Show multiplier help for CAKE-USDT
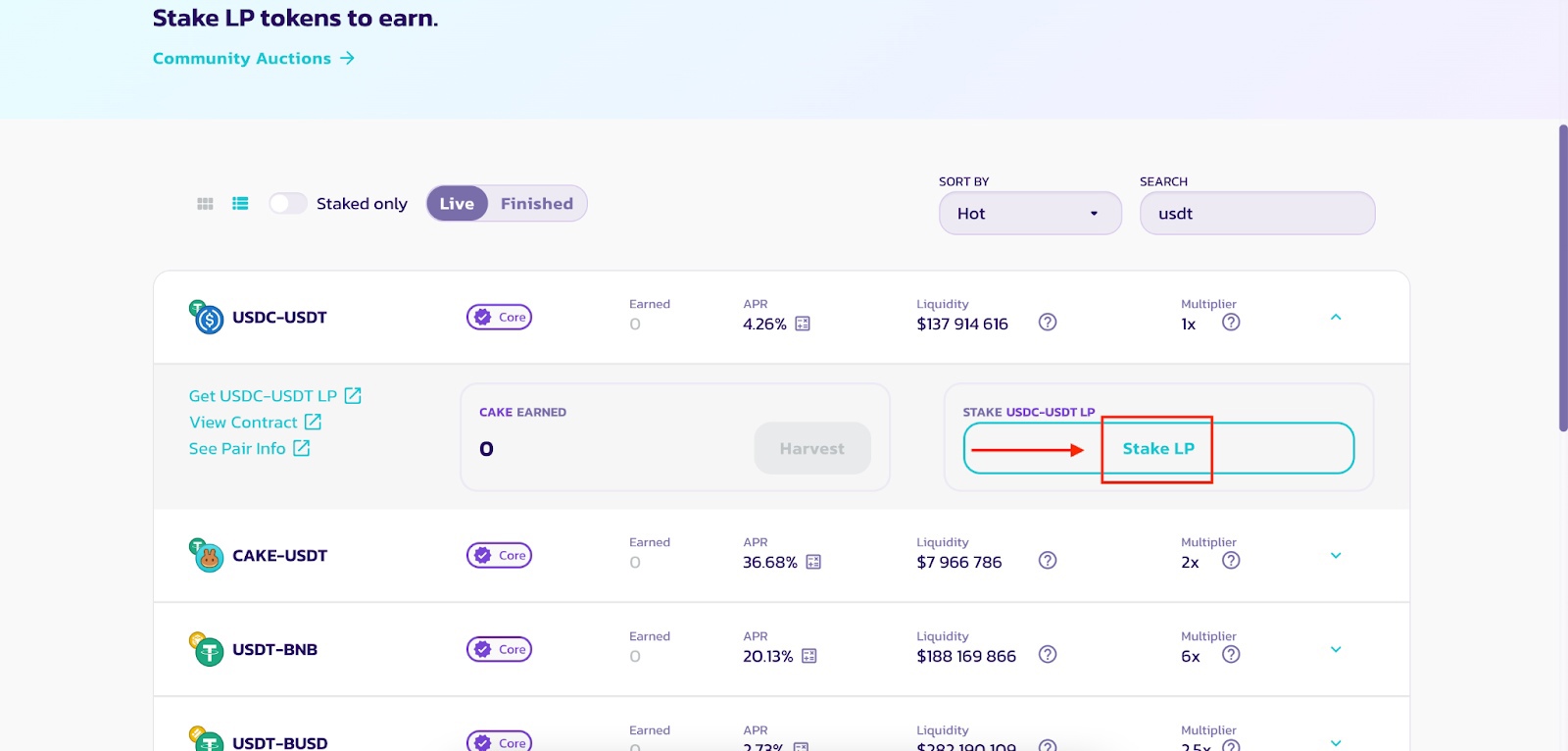Viewport: 1568px width, 751px height. 1231,561
